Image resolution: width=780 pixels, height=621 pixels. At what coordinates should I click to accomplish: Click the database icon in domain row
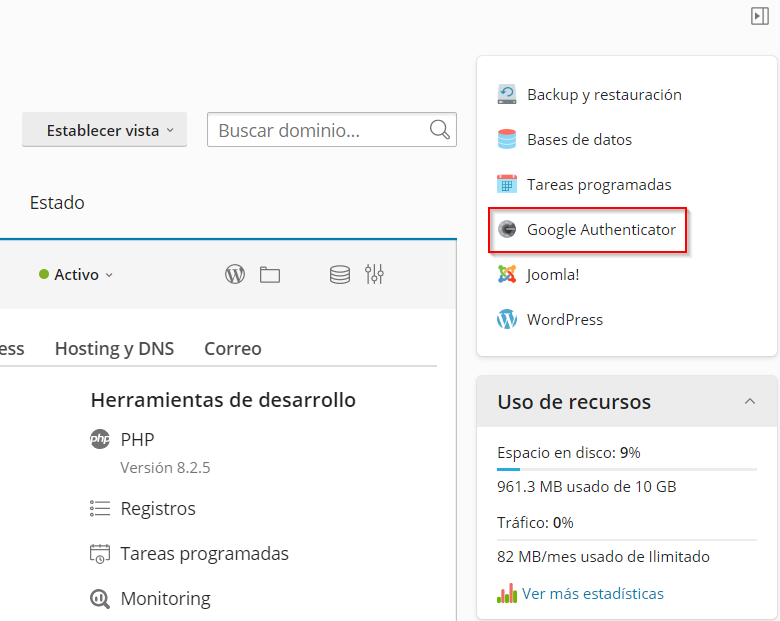pos(340,274)
